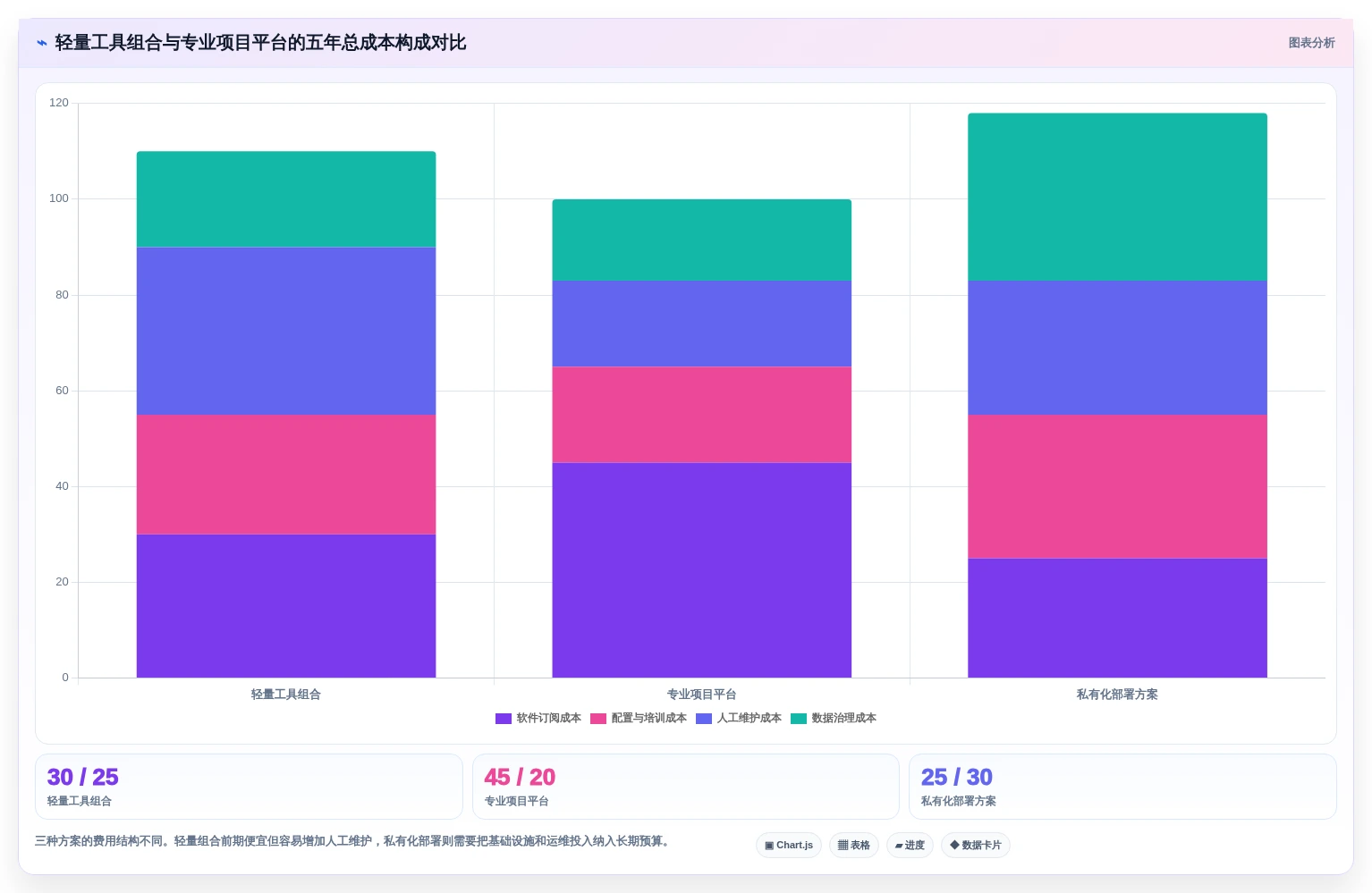Screen dimensions: 1372x893
Task: Click the 60 y-axis tick label
Action: [x=62, y=391]
